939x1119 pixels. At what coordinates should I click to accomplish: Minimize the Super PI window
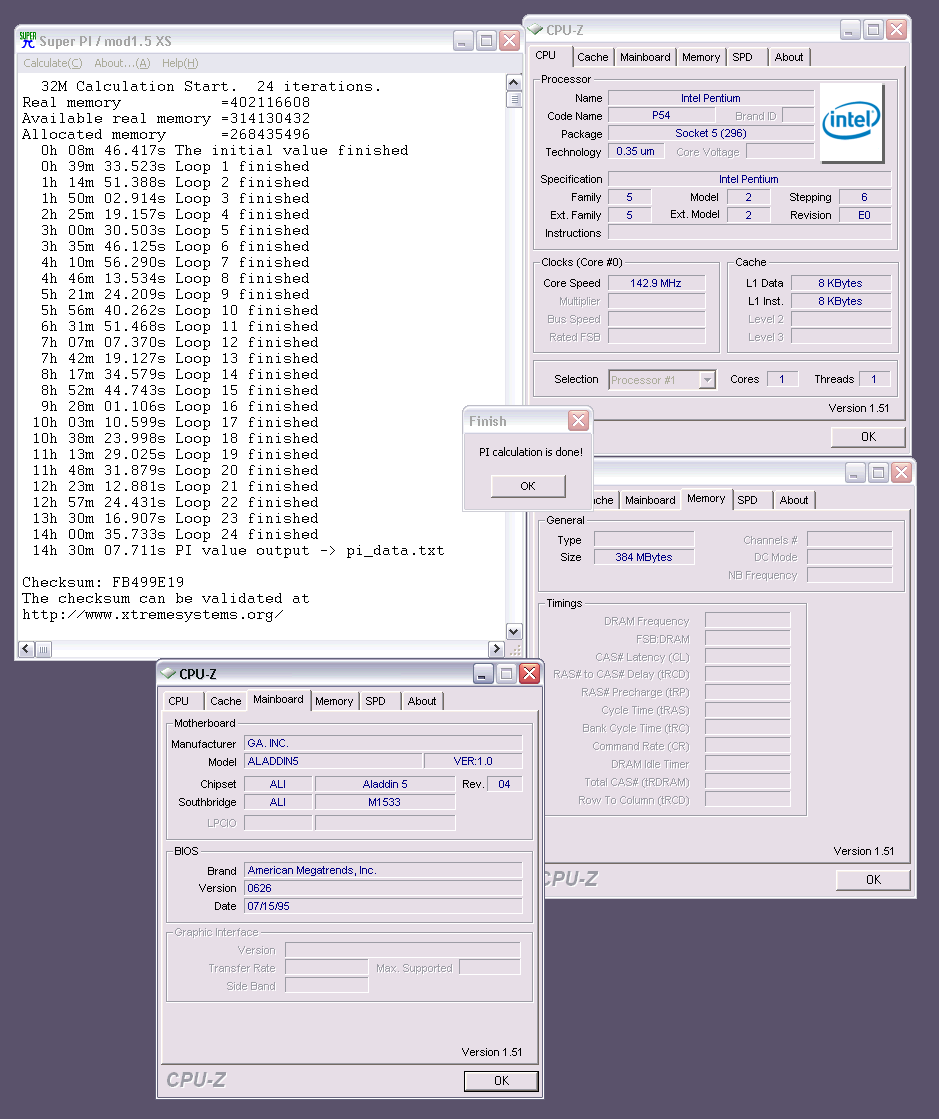click(463, 41)
